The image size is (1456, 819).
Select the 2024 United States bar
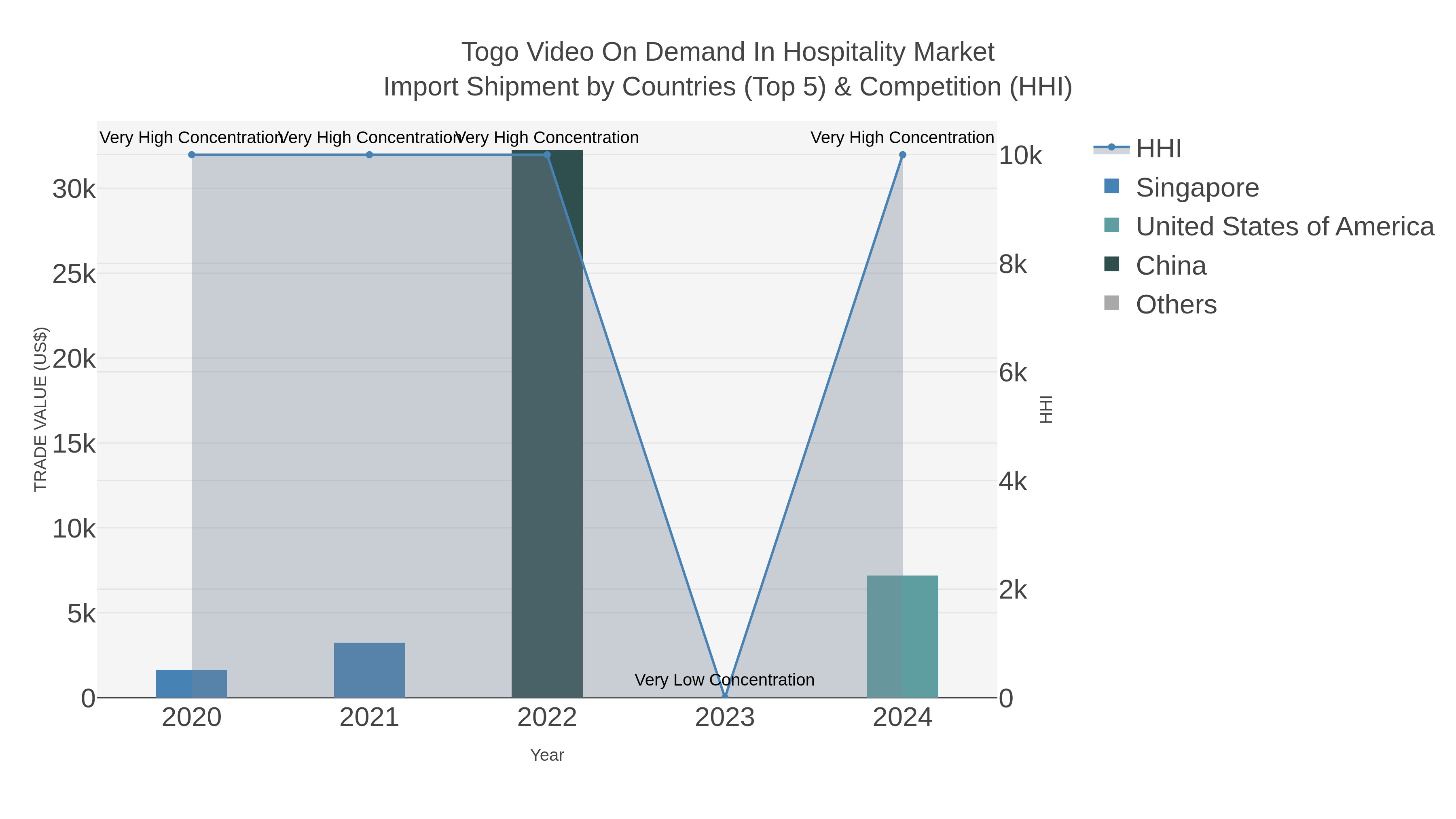(903, 637)
